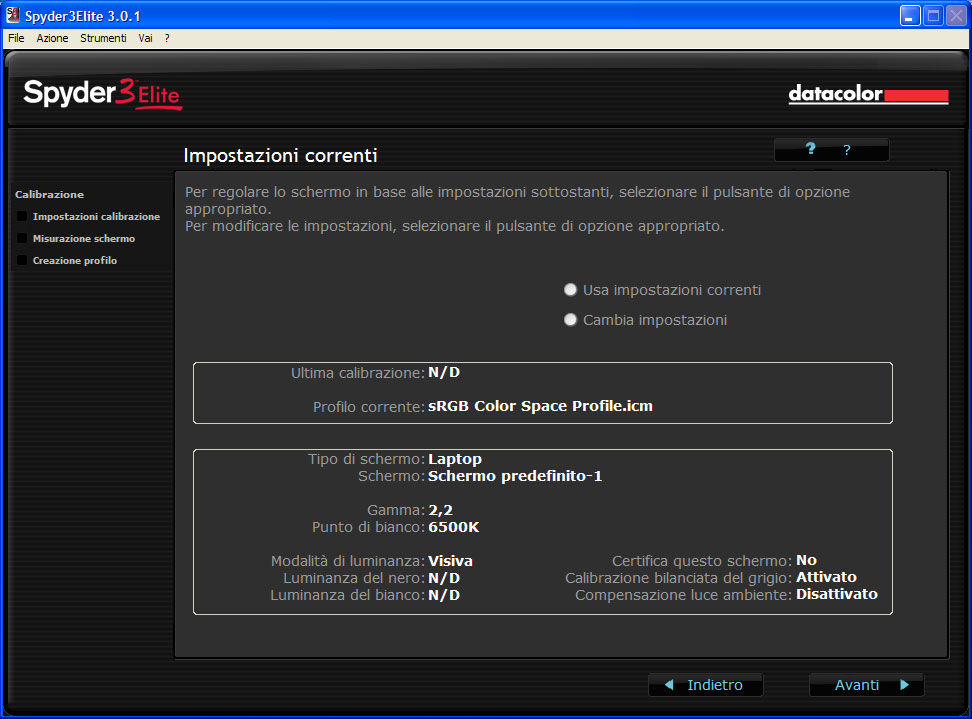Click the 'Schermo predefinito-1' value
Screen dimensions: 972x719
pyautogui.click(x=515, y=476)
